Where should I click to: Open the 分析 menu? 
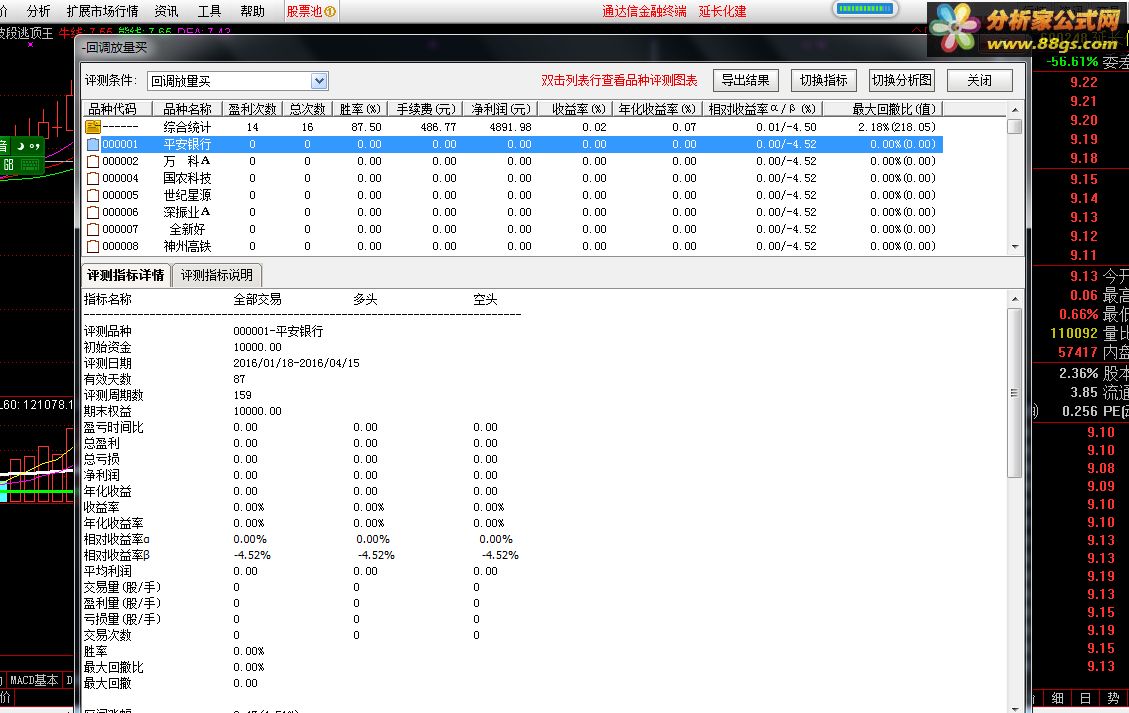pos(38,12)
